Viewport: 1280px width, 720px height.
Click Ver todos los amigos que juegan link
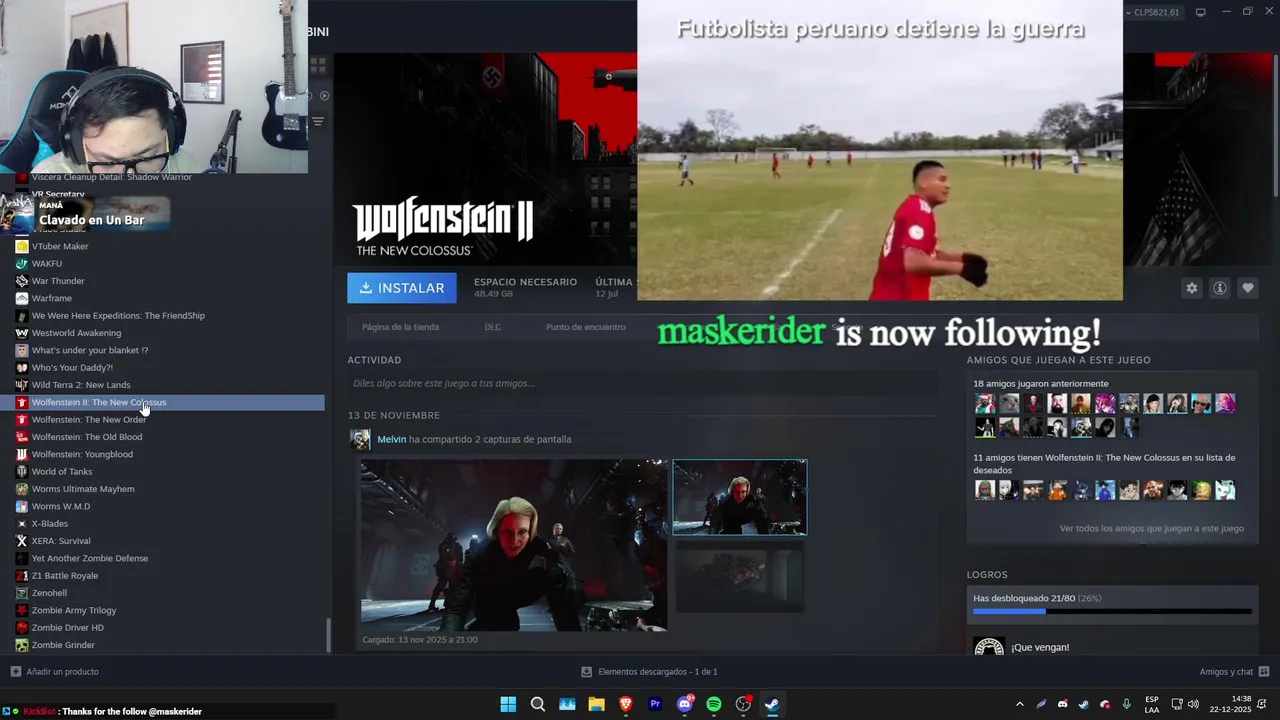point(1152,528)
